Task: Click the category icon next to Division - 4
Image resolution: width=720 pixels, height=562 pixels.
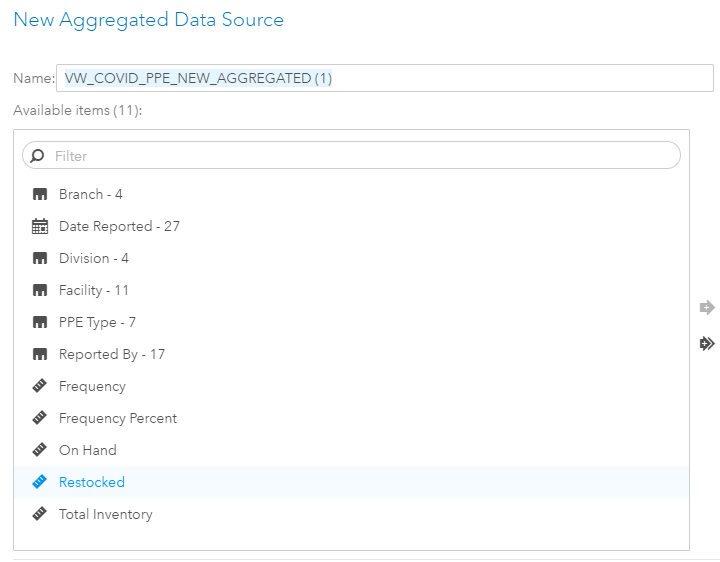Action: pos(40,258)
